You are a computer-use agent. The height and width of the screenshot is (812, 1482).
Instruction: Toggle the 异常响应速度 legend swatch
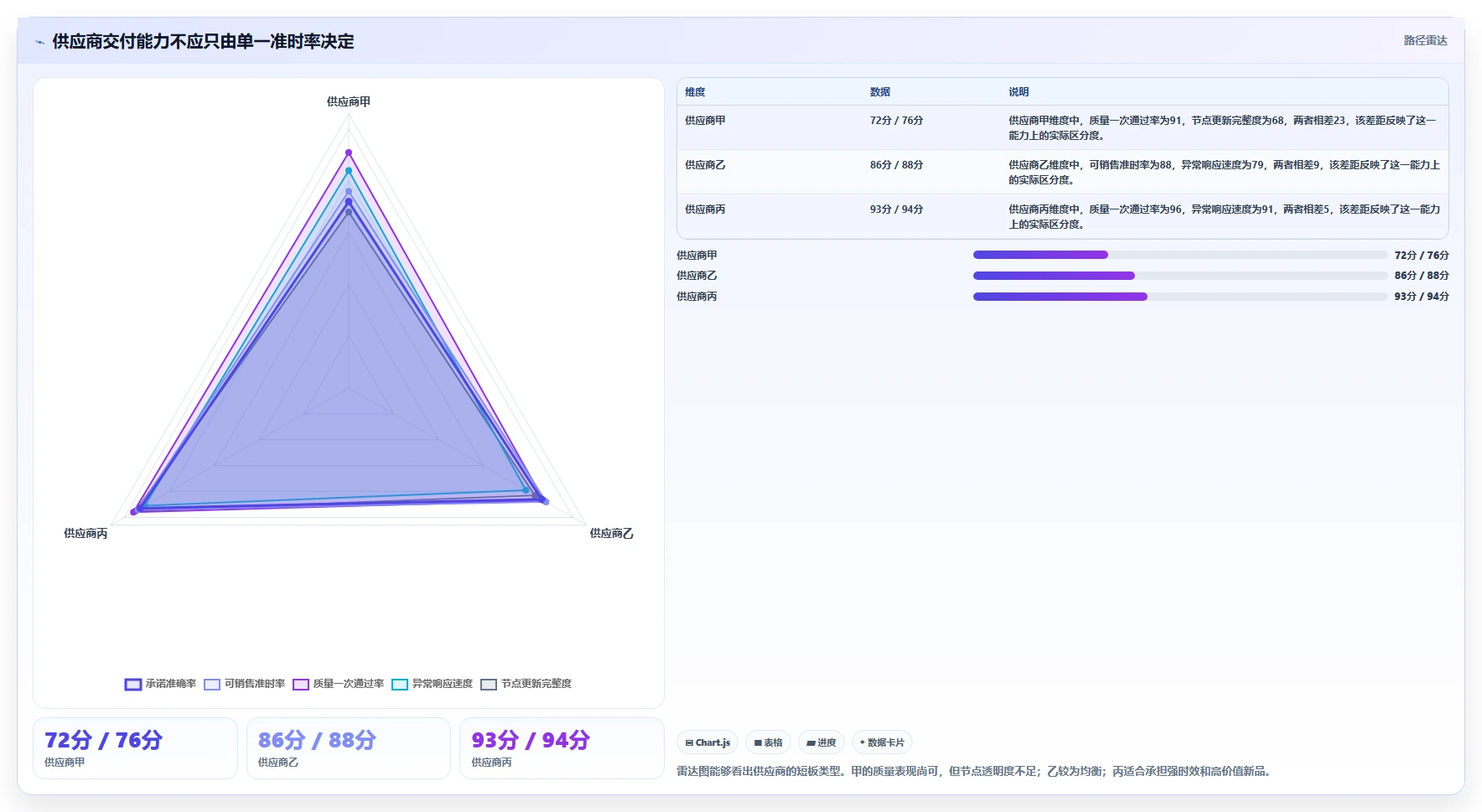[x=400, y=685]
